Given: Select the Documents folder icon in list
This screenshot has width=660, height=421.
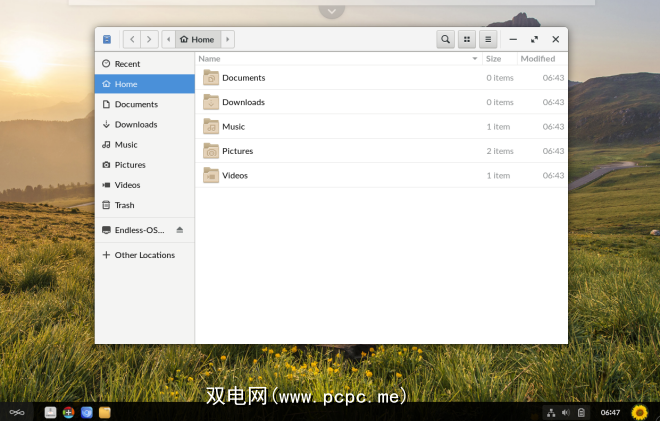Looking at the screenshot, I should (211, 78).
